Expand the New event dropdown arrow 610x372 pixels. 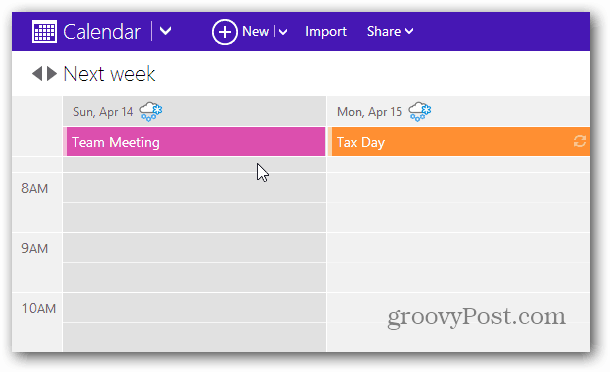click(x=283, y=32)
